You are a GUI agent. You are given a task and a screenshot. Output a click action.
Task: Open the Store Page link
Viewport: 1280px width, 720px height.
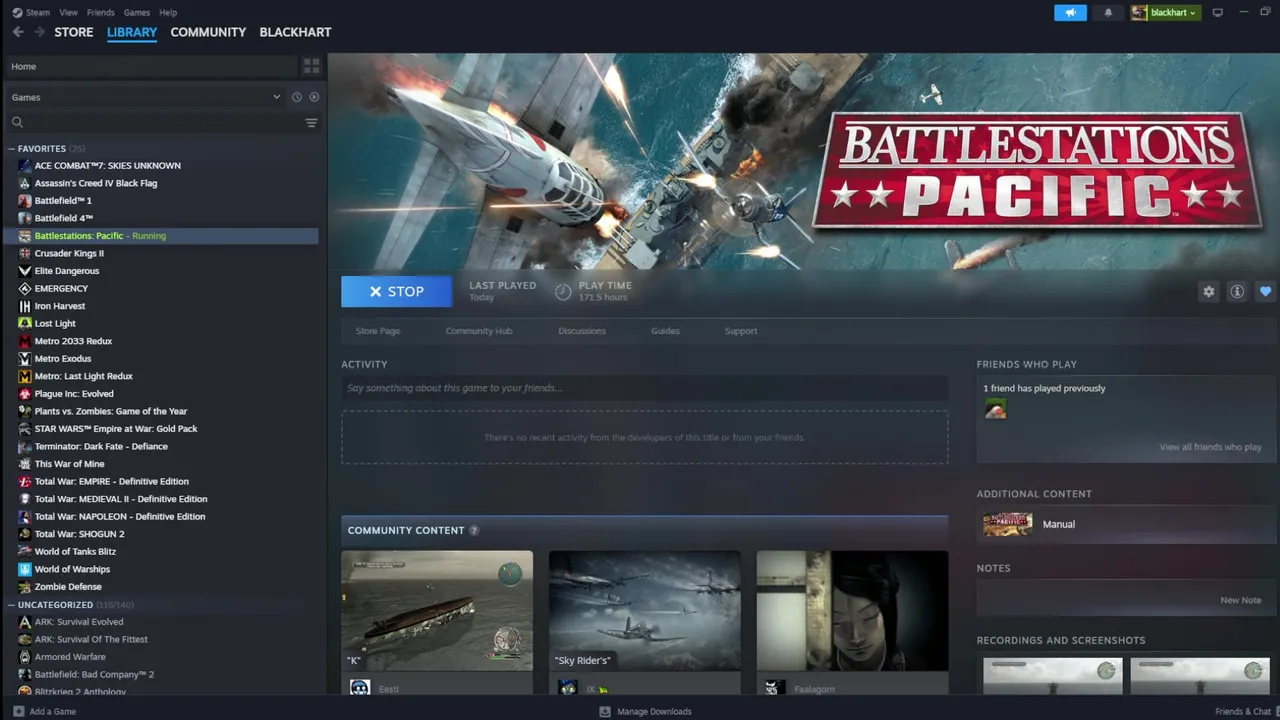click(x=378, y=331)
